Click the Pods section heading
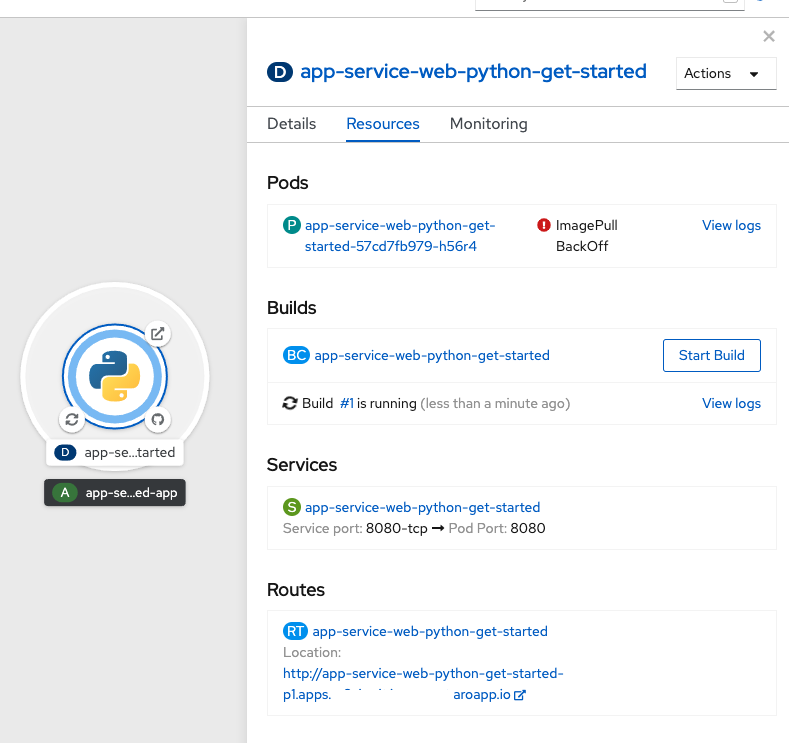 [287, 183]
